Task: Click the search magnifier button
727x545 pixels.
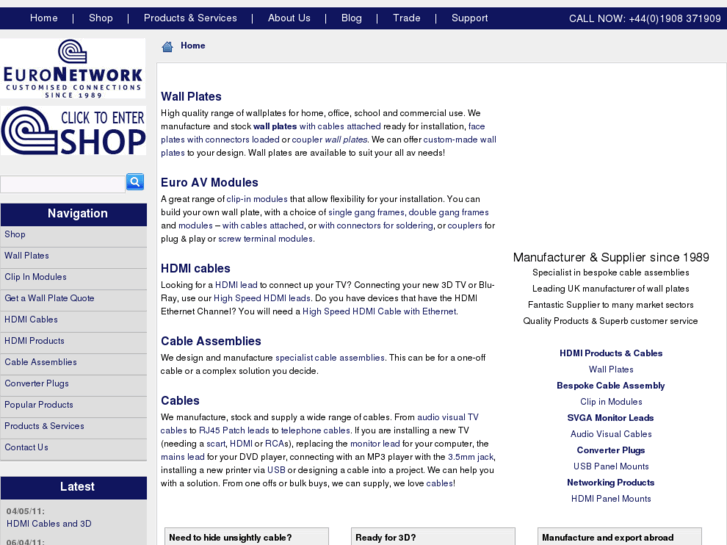Action: click(x=135, y=182)
